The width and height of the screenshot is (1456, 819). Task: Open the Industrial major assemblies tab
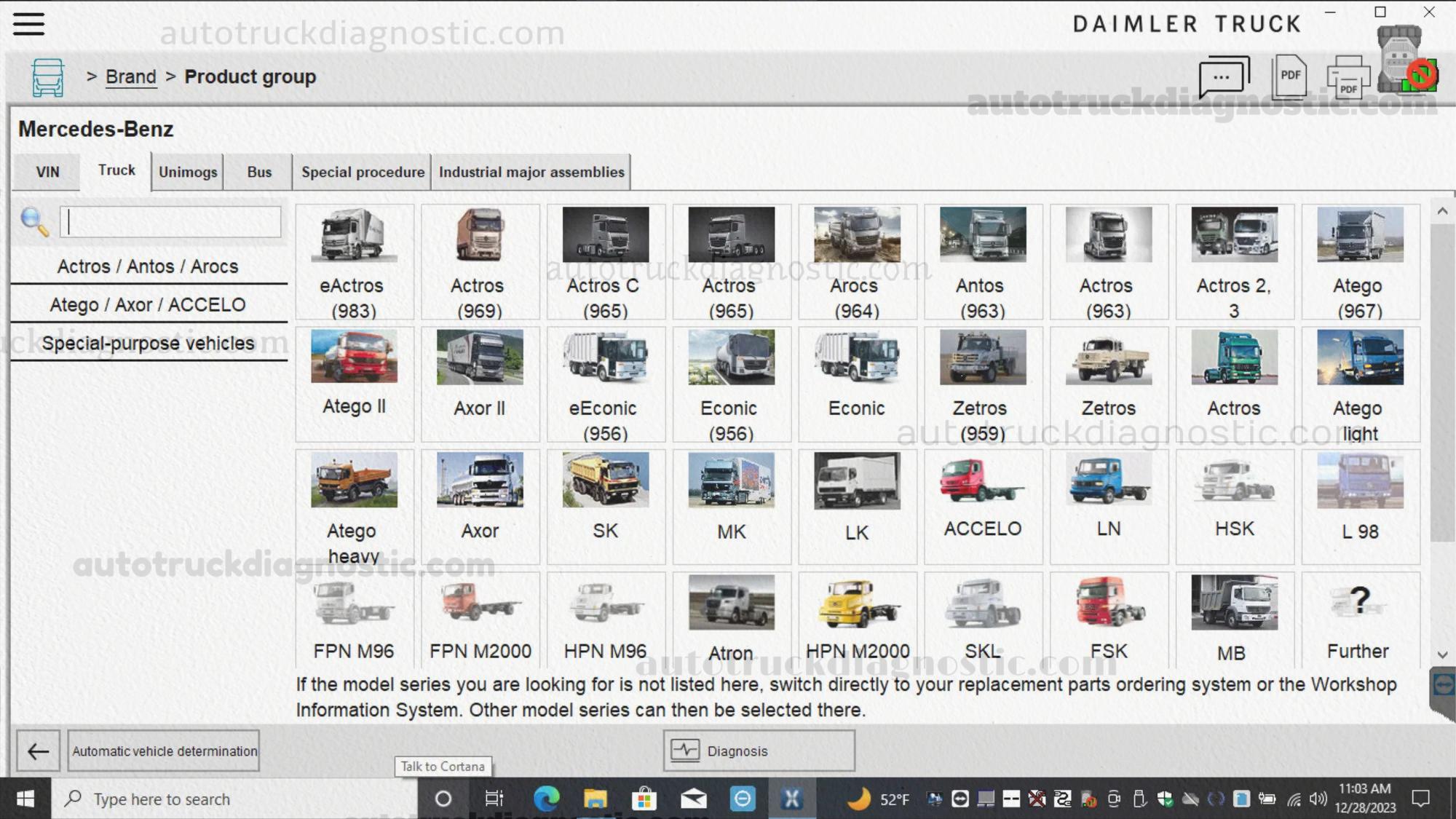531,172
